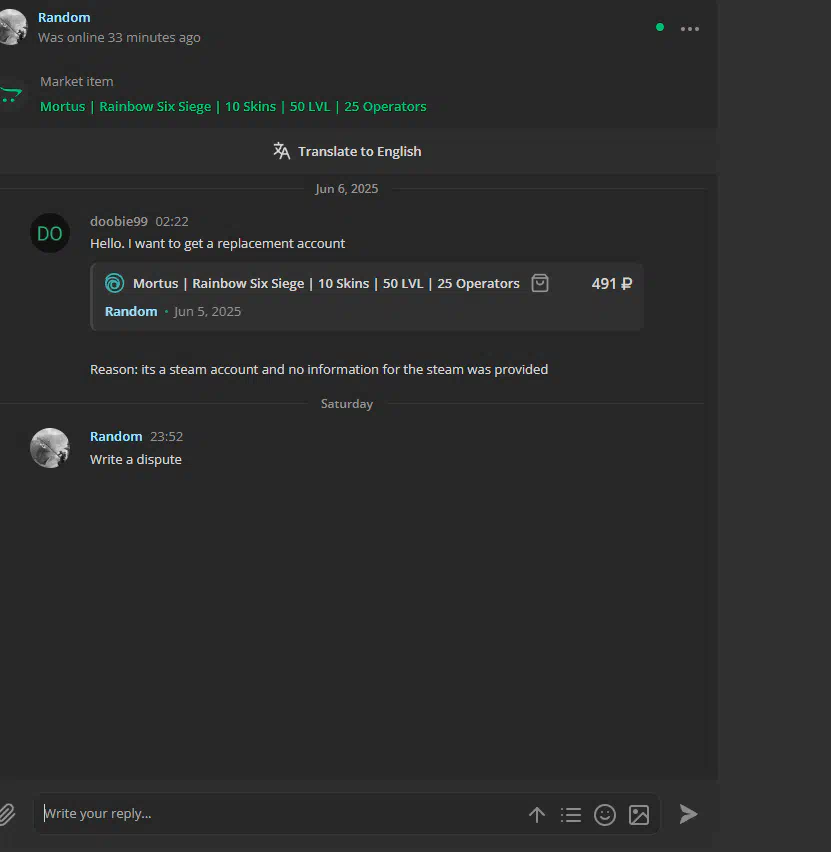
Task: Open the list templates icon in reply box
Action: [x=571, y=815]
